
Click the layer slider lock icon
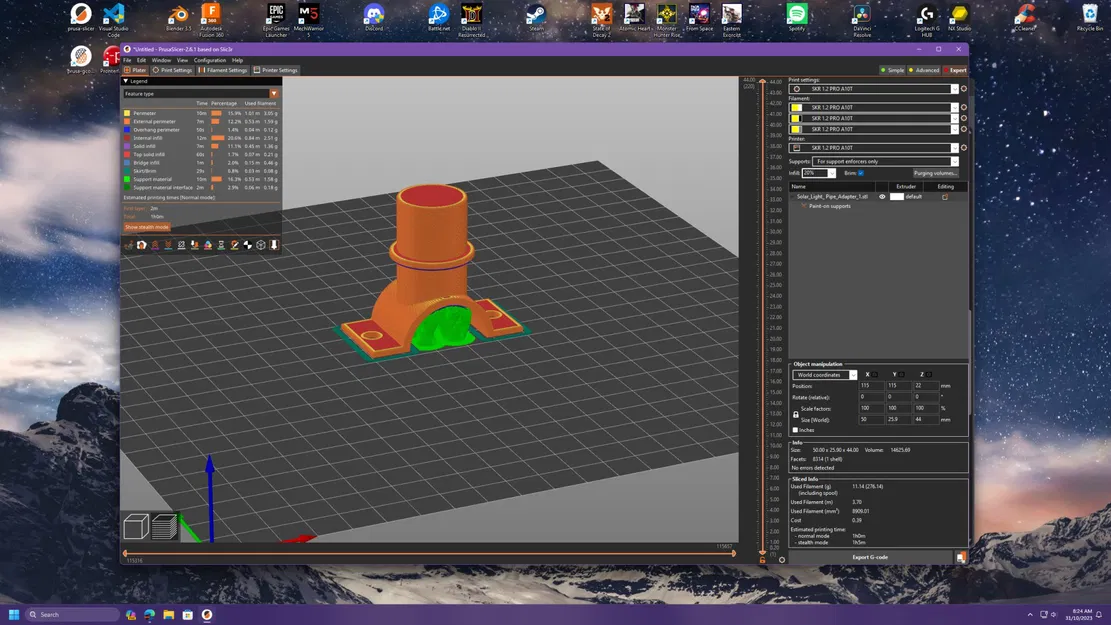[762, 560]
